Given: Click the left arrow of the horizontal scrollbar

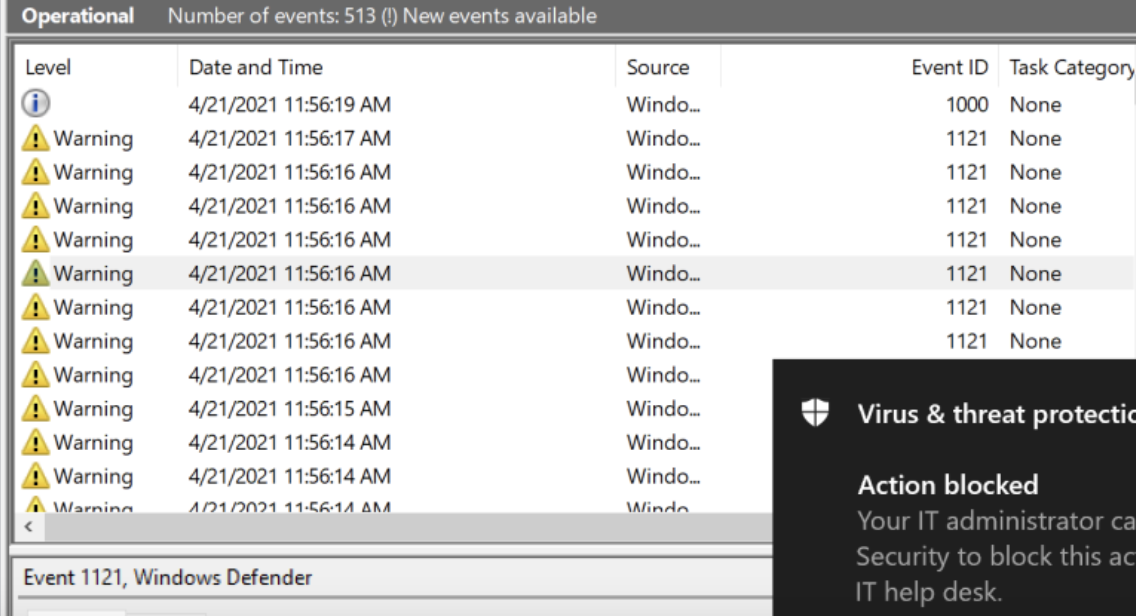Looking at the screenshot, I should point(28,526).
